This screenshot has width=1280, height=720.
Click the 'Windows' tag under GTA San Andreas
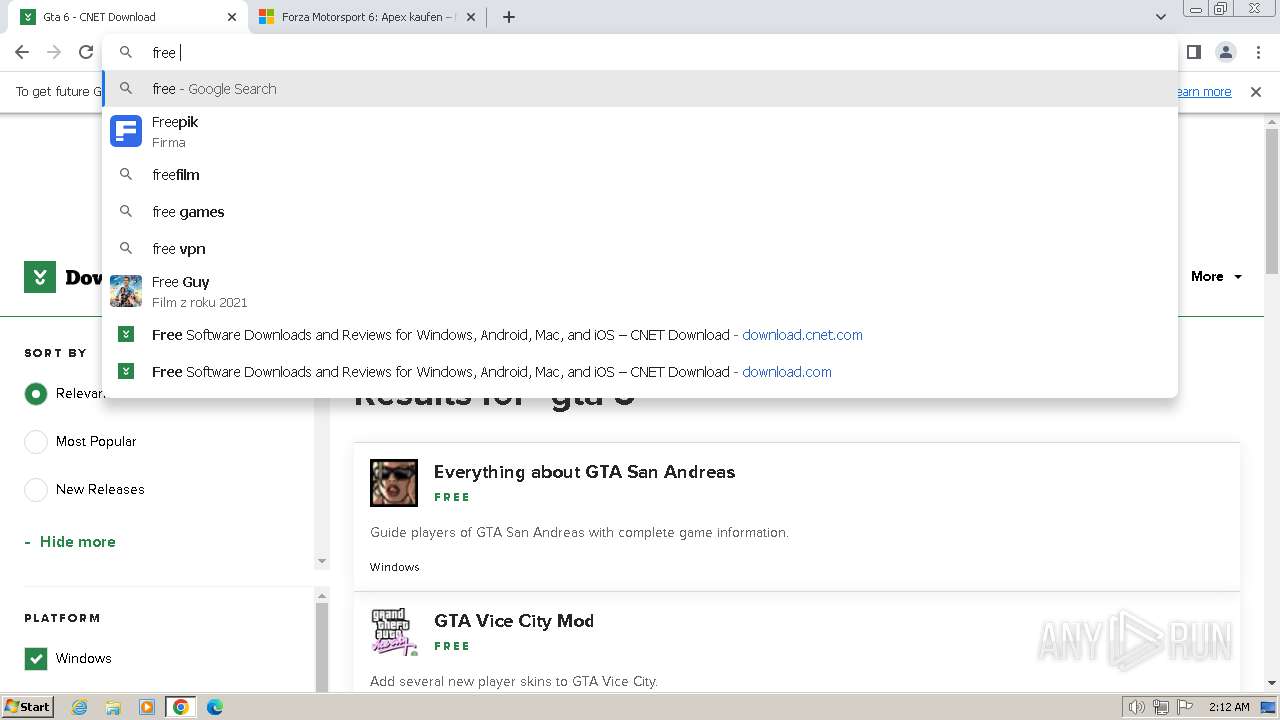pos(395,567)
